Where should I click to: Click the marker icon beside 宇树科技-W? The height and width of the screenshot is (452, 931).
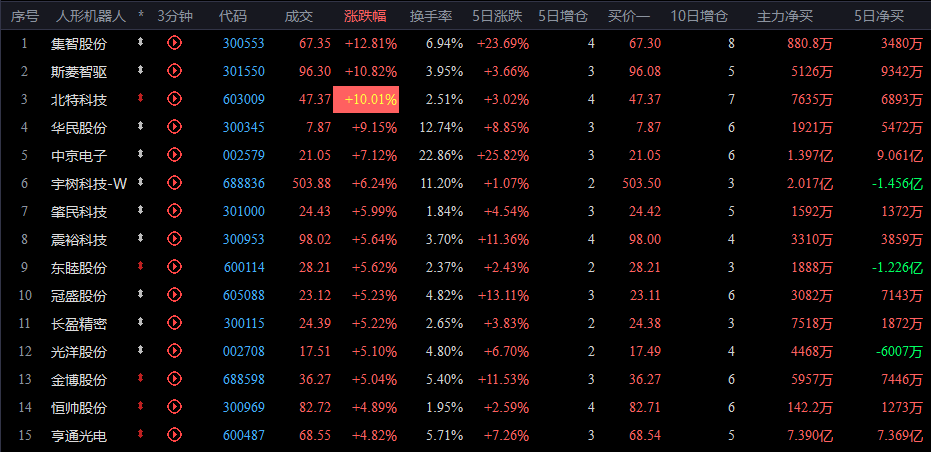[141, 182]
